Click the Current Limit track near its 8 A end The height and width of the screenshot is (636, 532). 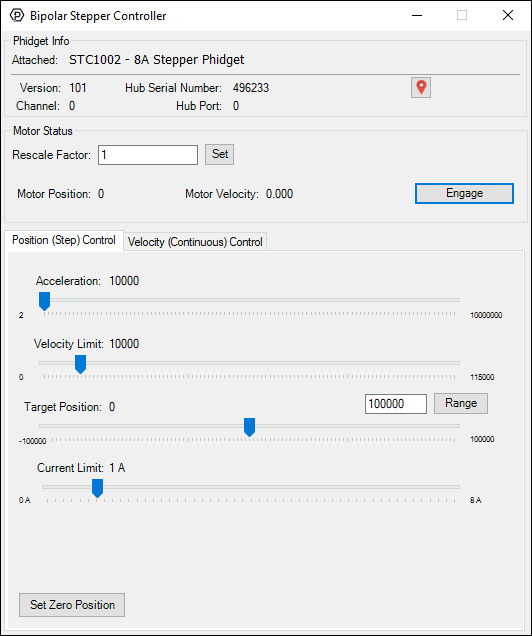pos(452,487)
